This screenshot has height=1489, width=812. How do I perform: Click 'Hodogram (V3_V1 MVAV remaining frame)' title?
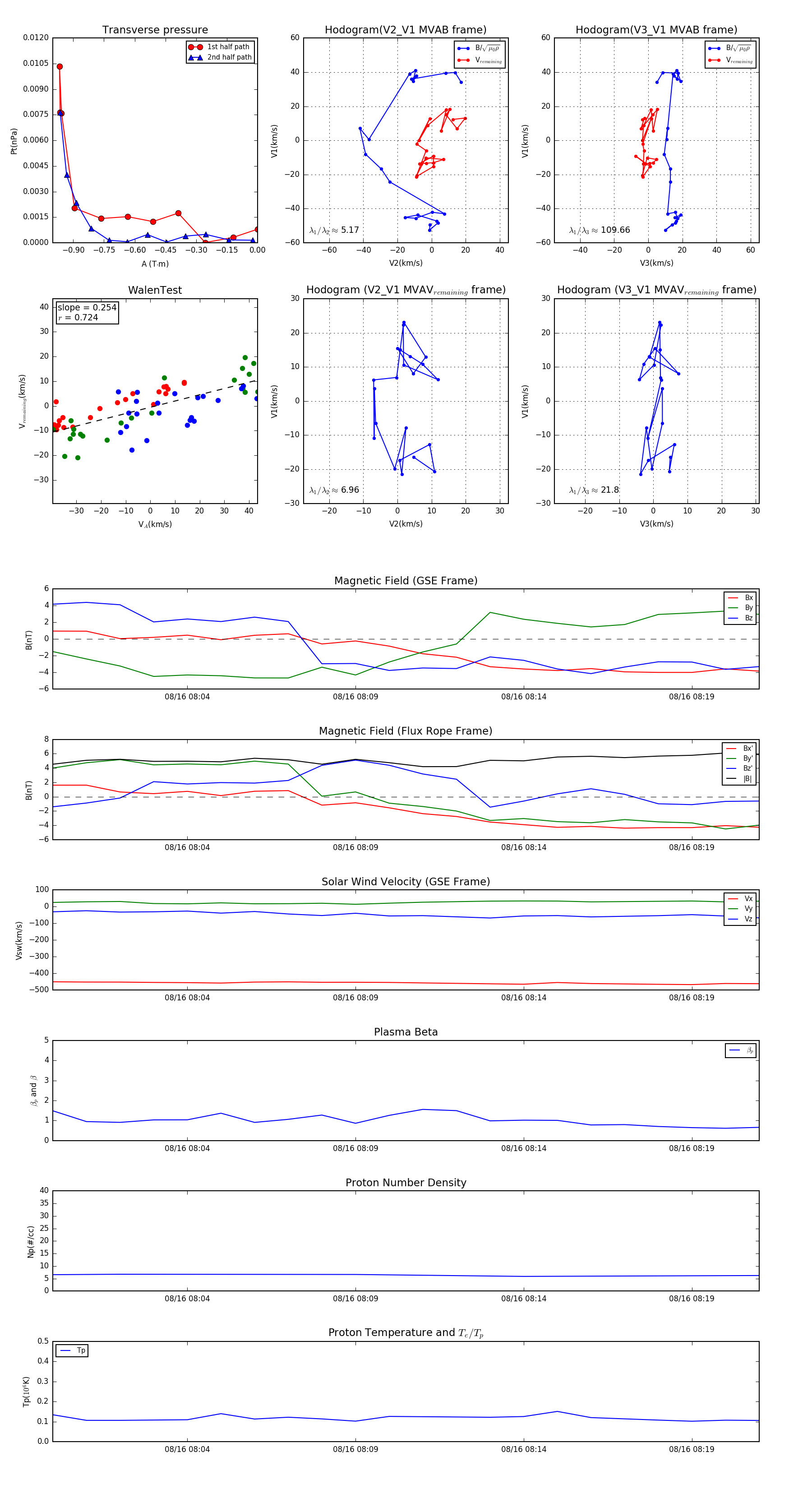[656, 290]
